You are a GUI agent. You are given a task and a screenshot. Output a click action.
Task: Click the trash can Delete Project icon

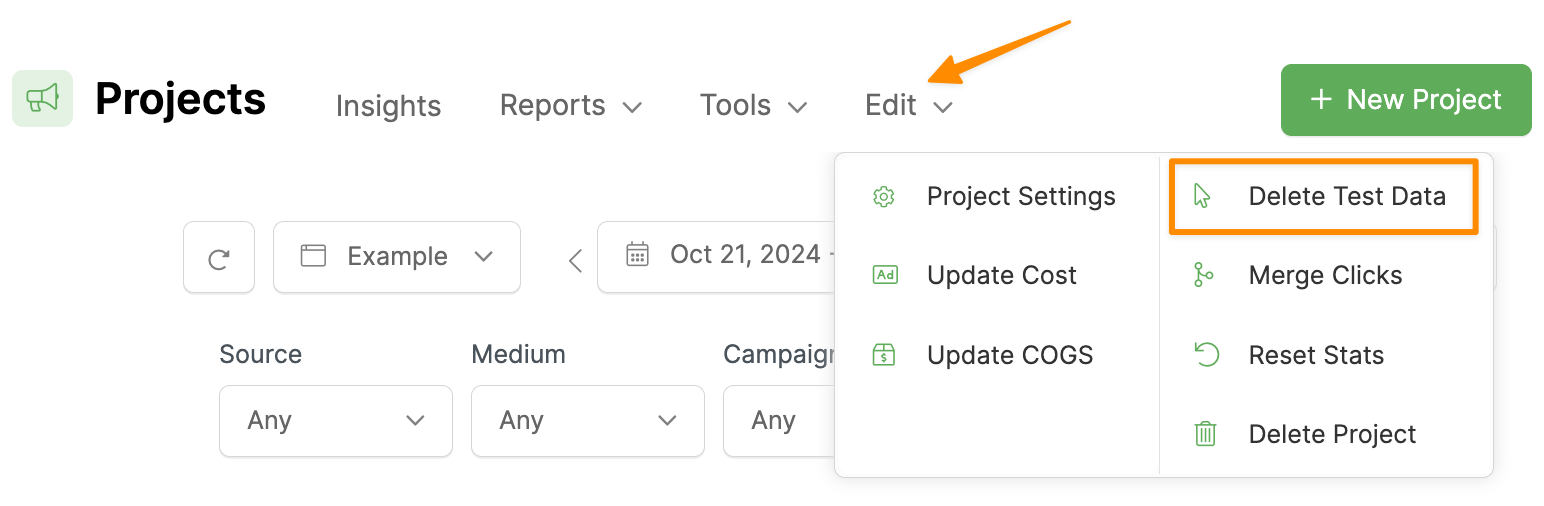click(x=1206, y=434)
